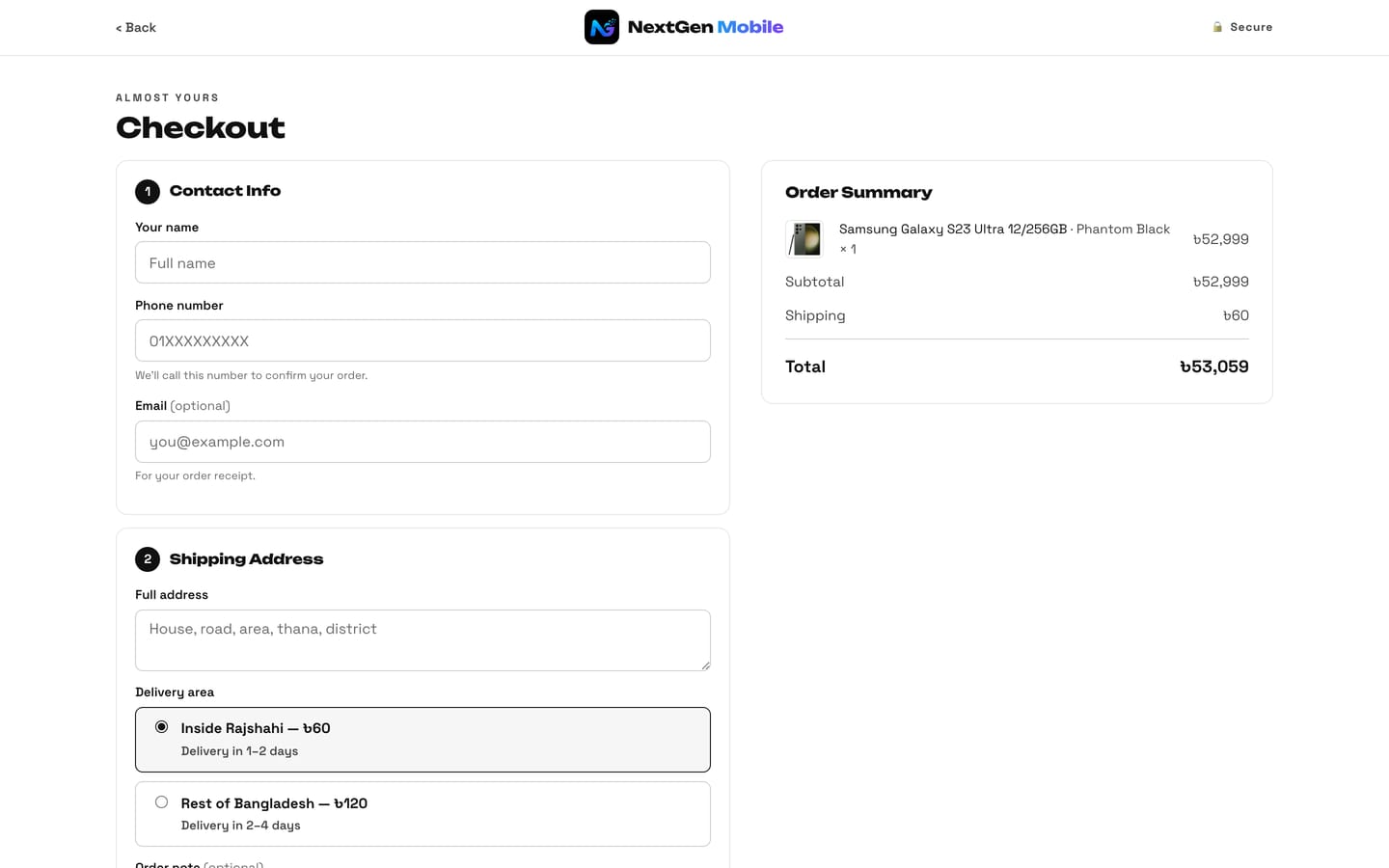
Task: Click the Secure padlock icon
Action: pos(1217,27)
